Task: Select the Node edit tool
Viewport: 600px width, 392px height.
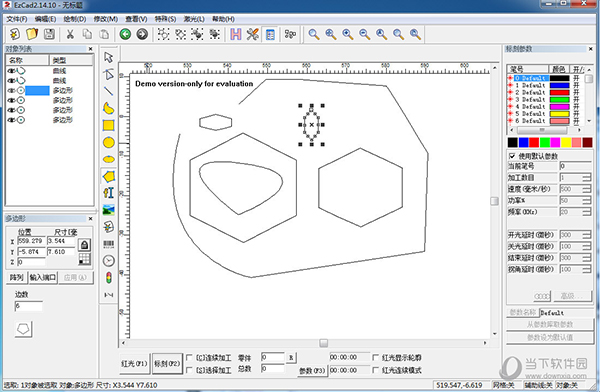Action: (x=109, y=74)
